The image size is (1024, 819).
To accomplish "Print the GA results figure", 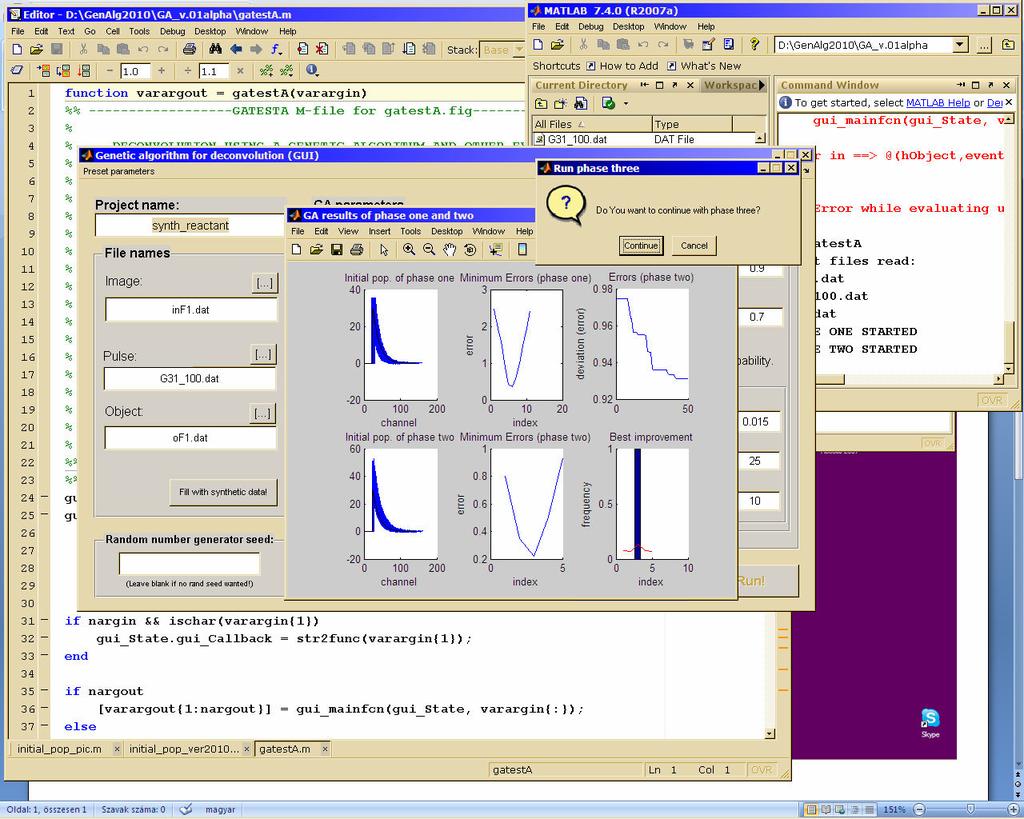I will (357, 249).
